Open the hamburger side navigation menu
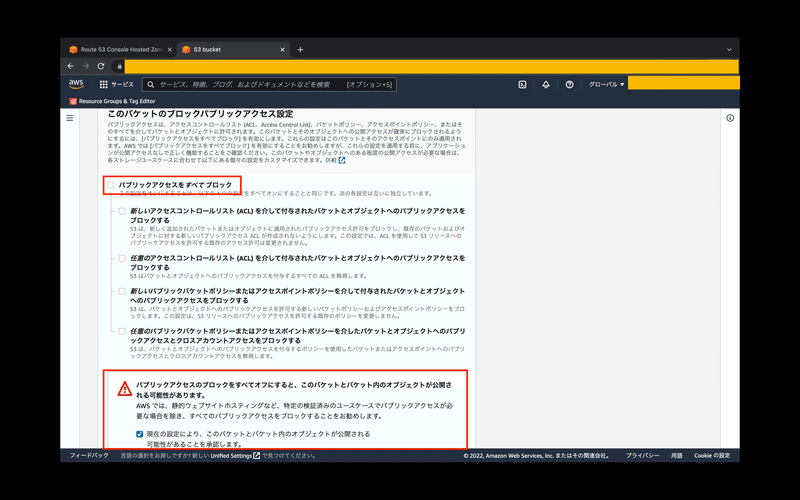Image resolution: width=800 pixels, height=500 pixels. pos(70,118)
